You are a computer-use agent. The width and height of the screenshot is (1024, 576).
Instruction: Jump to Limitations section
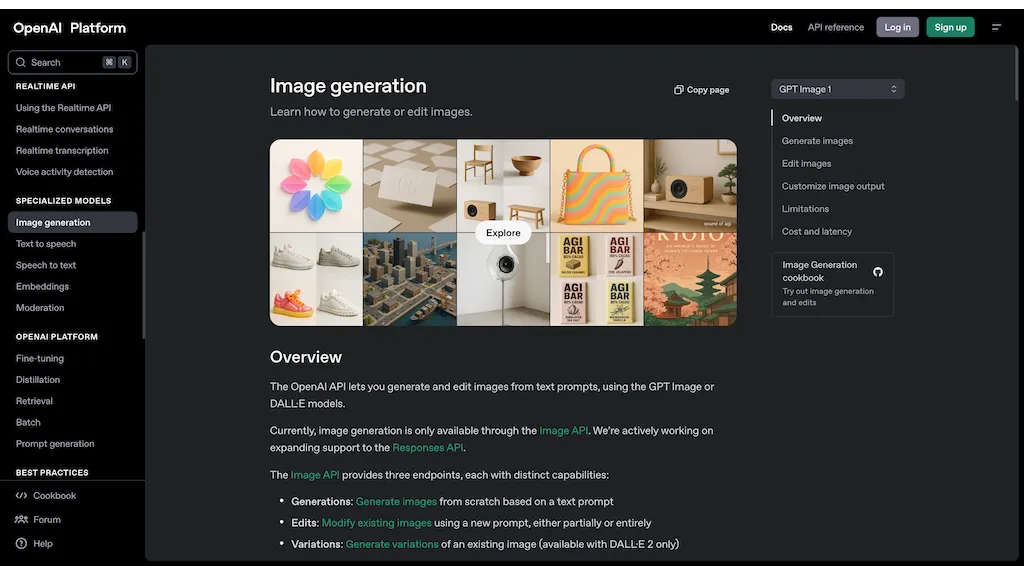805,209
